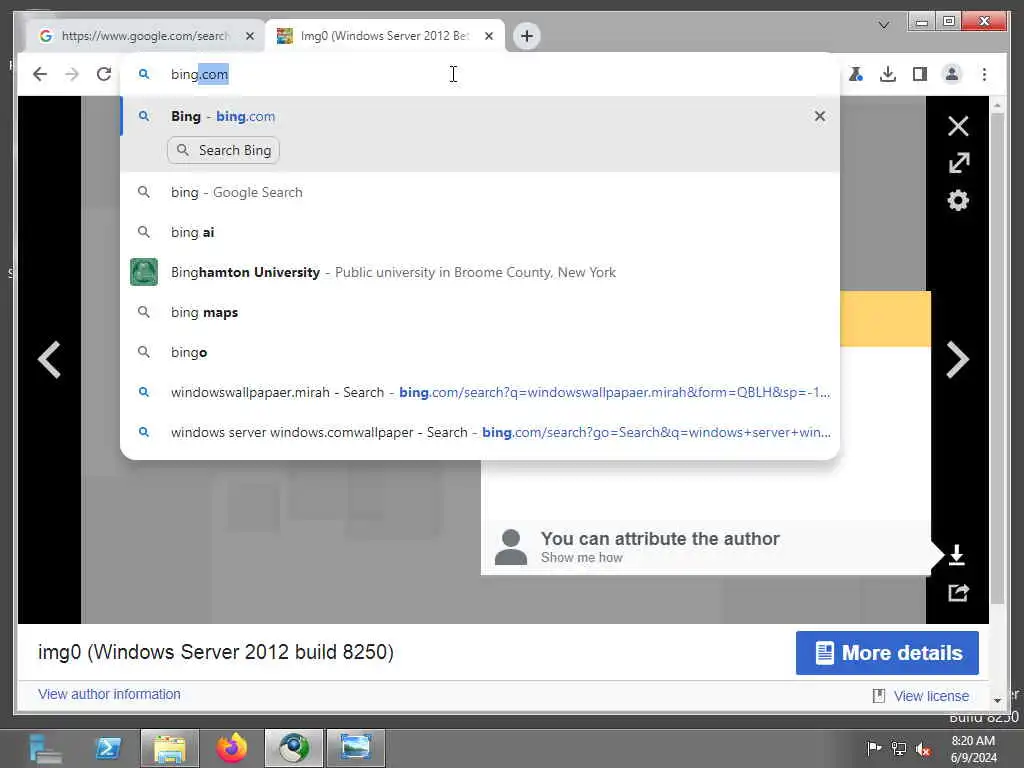The height and width of the screenshot is (768, 1024).
Task: Open View author information link
Action: [x=109, y=694]
